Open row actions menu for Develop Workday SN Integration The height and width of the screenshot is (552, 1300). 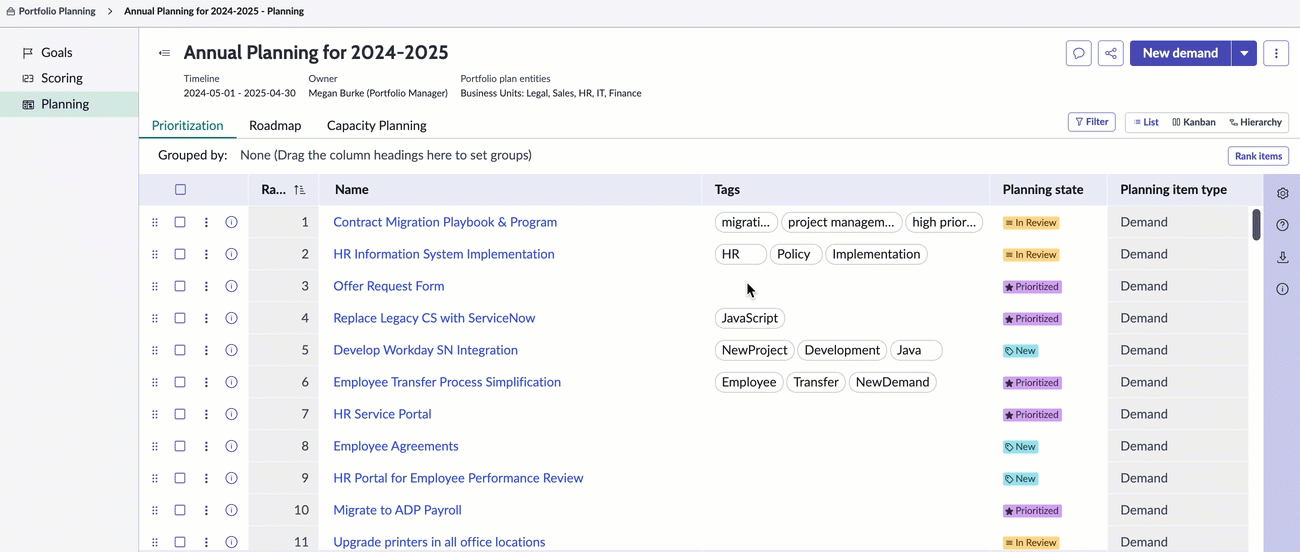point(206,350)
